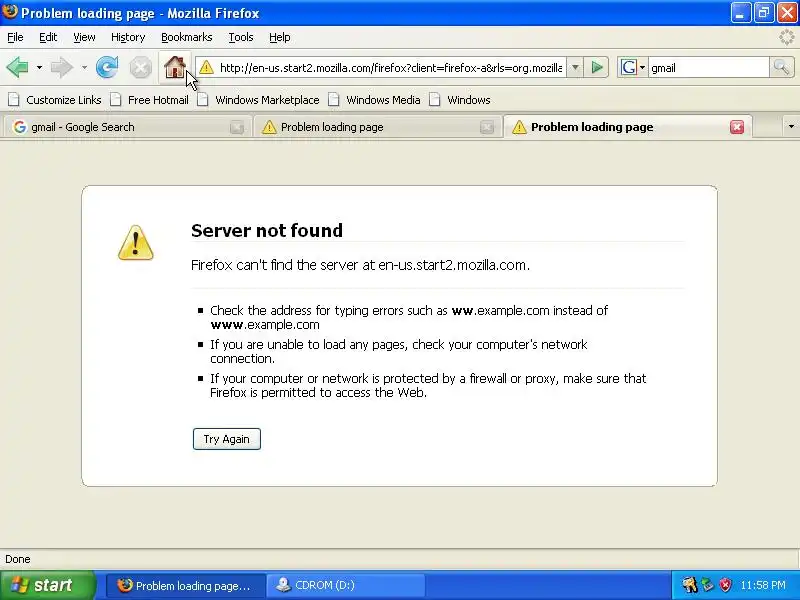Click the red security shield tray icon
Viewport: 800px width, 600px height.
click(725, 585)
